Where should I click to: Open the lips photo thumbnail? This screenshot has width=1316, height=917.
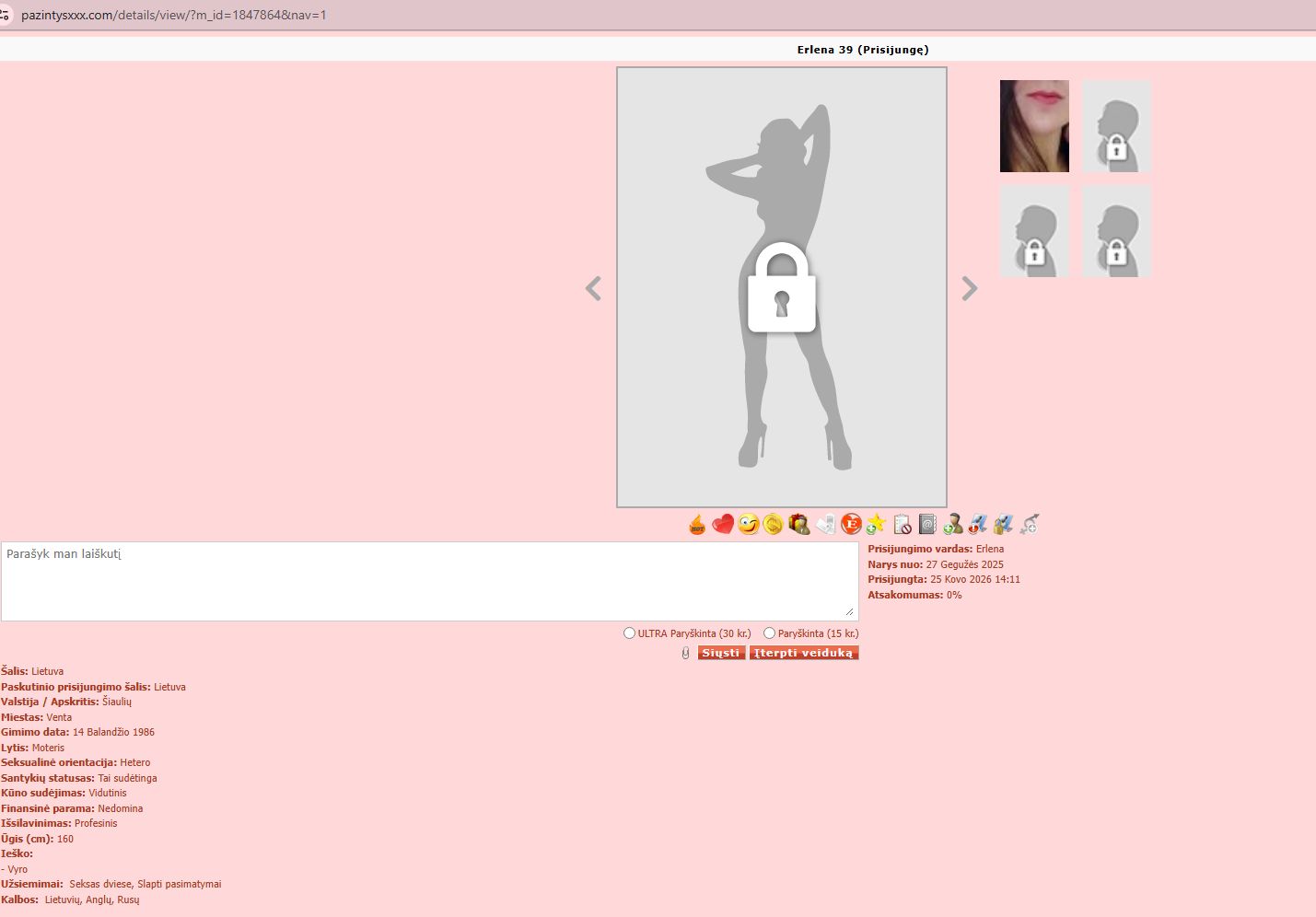click(1034, 126)
